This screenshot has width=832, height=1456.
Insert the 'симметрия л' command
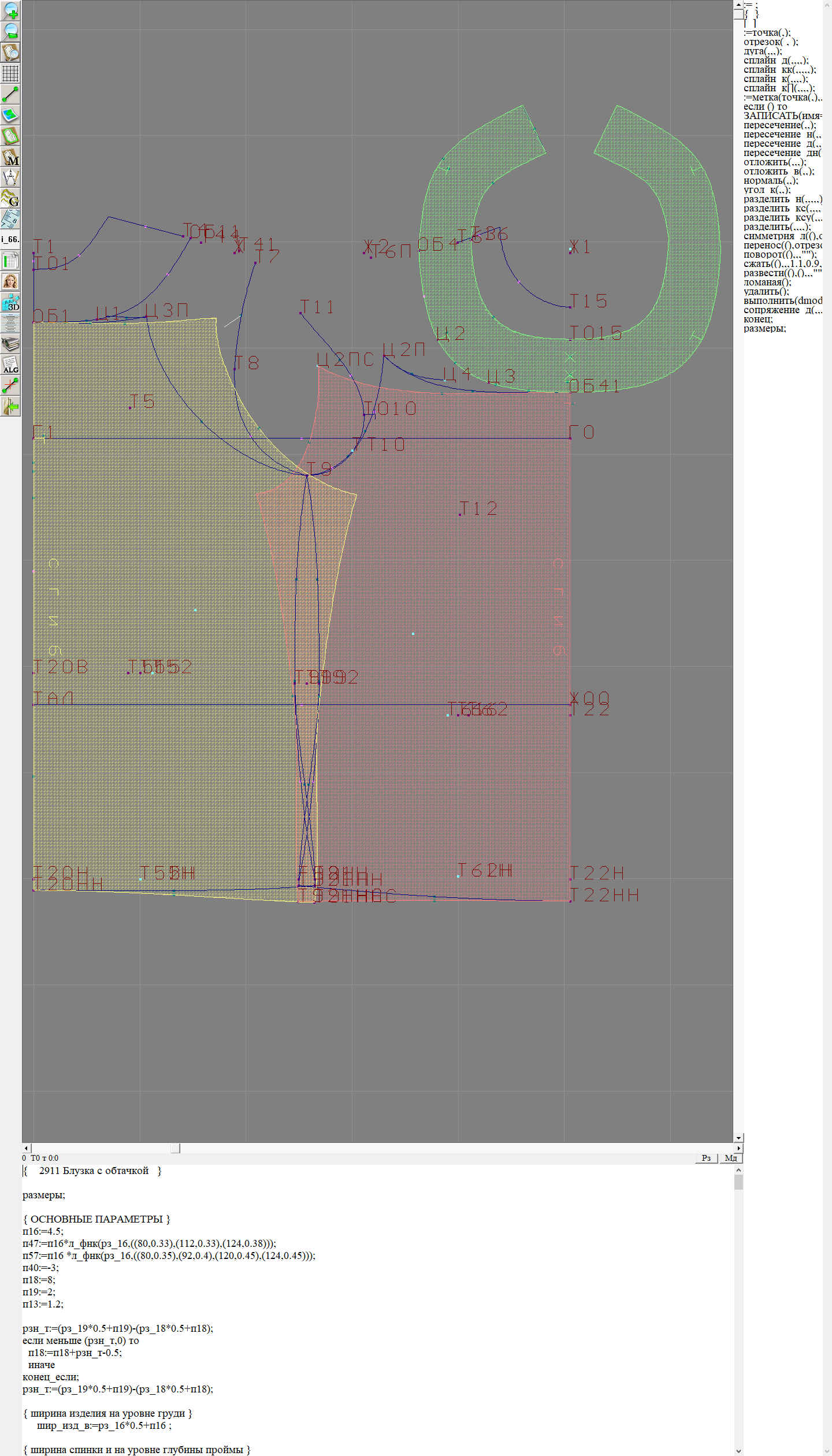pos(783,236)
